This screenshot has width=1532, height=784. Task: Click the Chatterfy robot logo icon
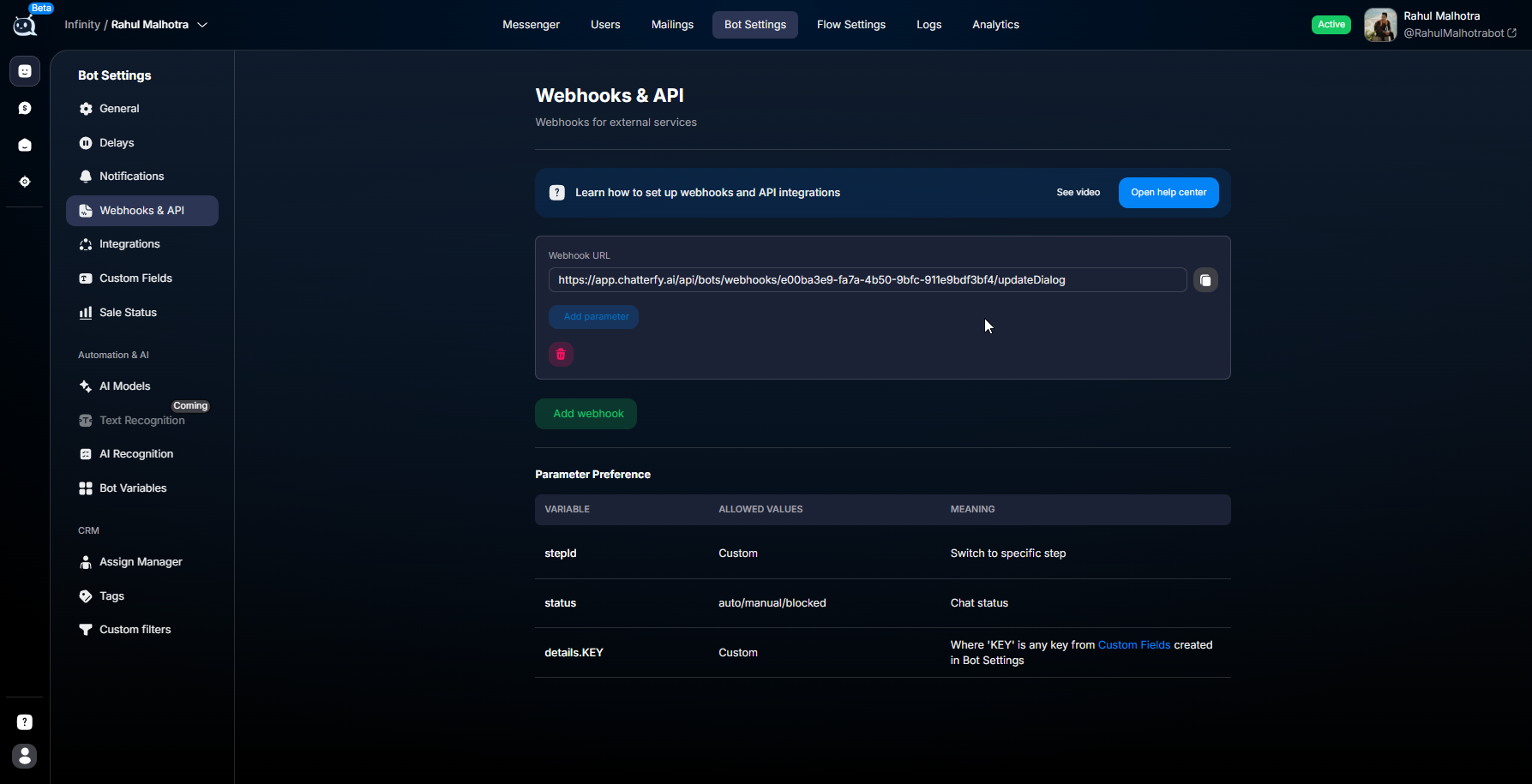(x=25, y=25)
